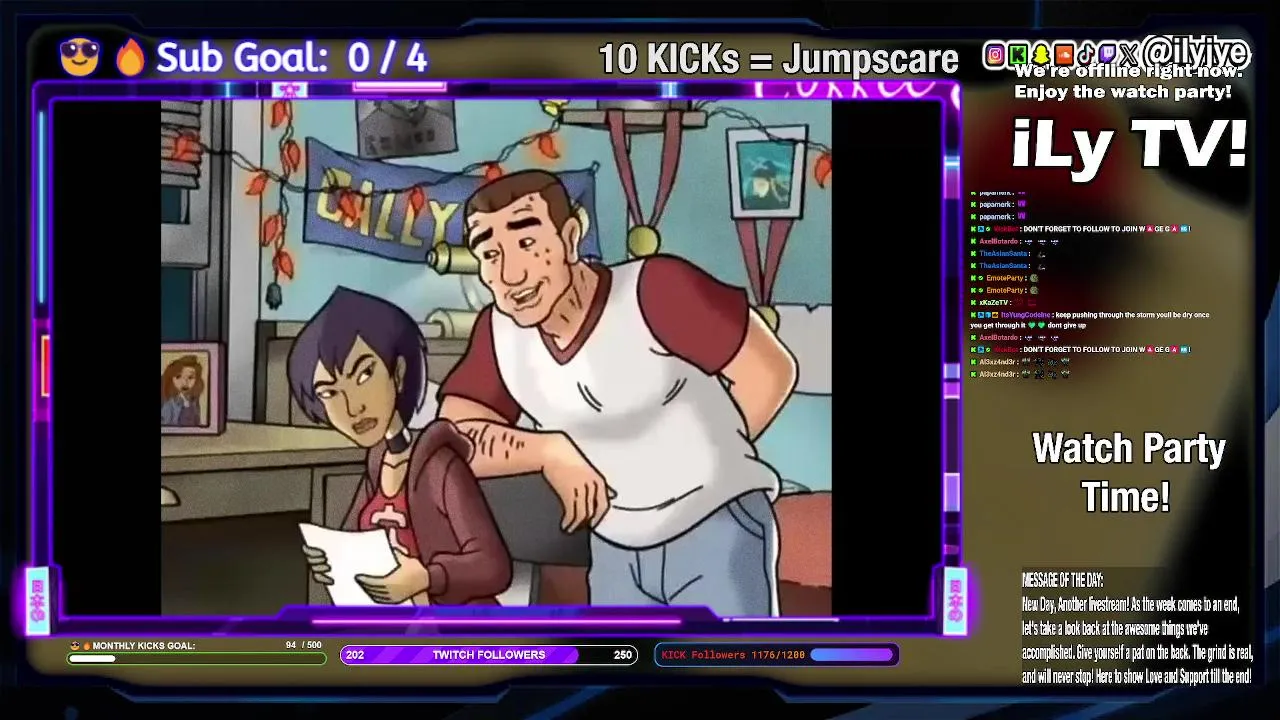The height and width of the screenshot is (720, 1280).
Task: Click the yellow Snapchat ghost icon
Action: (1041, 55)
